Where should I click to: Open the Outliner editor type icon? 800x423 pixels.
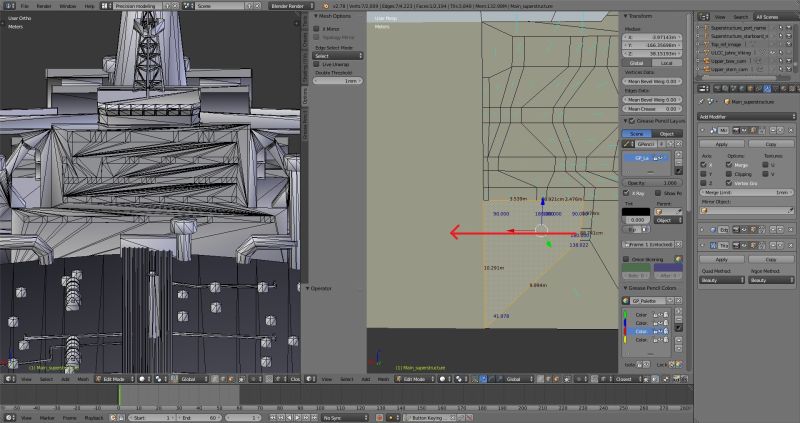[x=704, y=17]
